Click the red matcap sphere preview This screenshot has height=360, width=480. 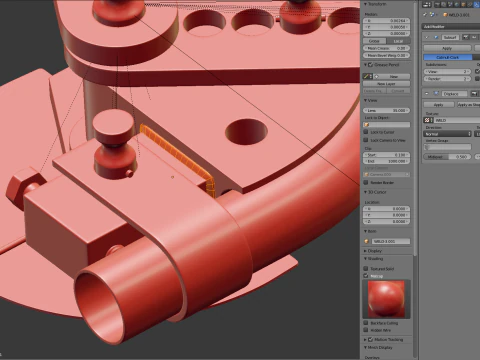tap(386, 299)
